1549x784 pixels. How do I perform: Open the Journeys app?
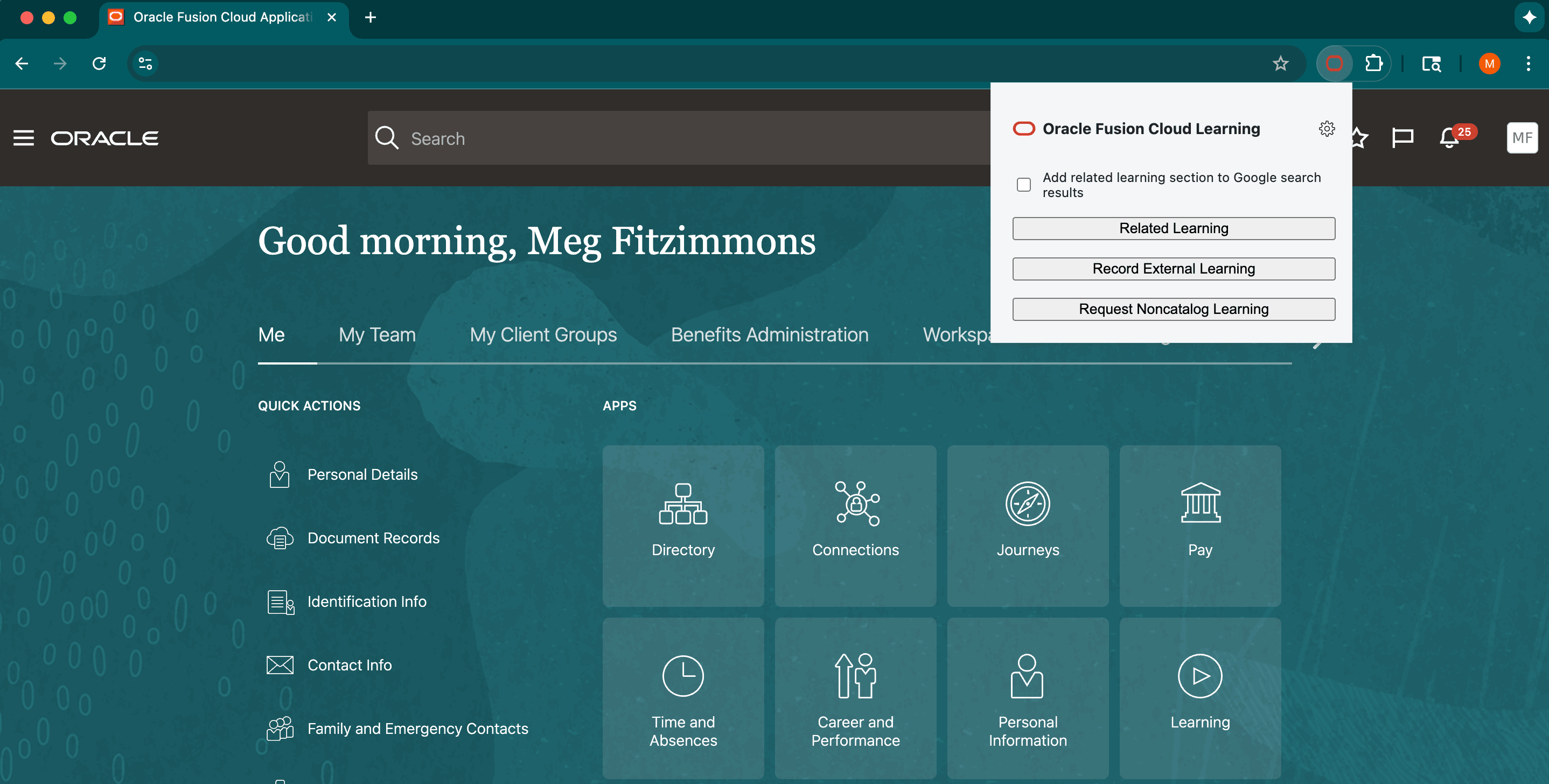pyautogui.click(x=1028, y=526)
